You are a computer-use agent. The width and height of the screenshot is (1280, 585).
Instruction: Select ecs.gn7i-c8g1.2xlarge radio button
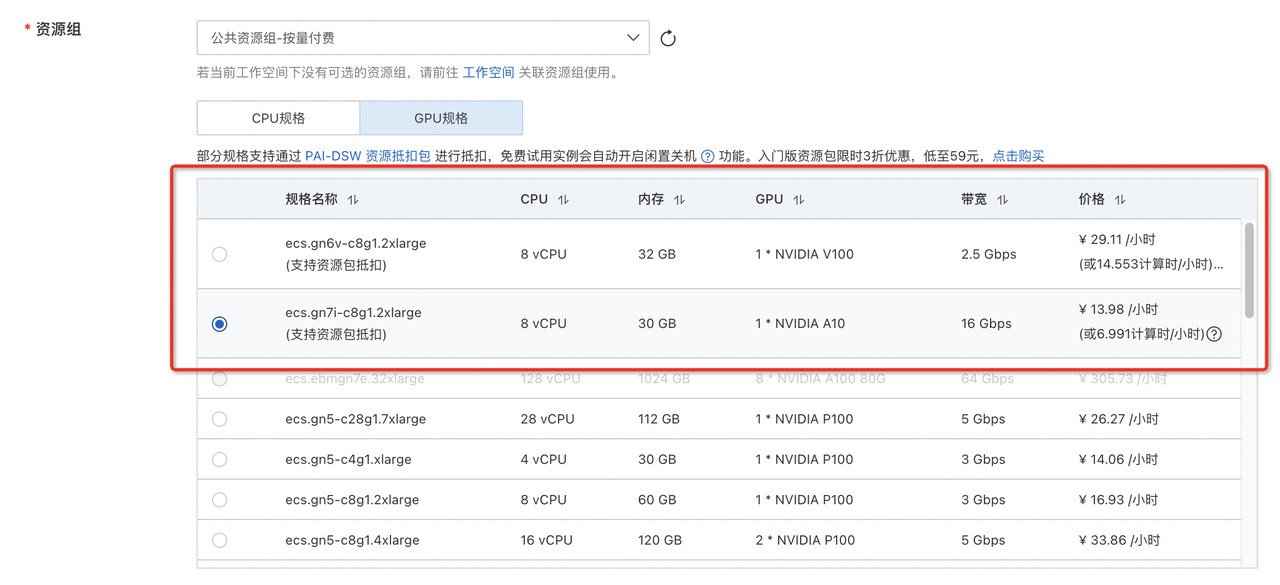pos(220,324)
